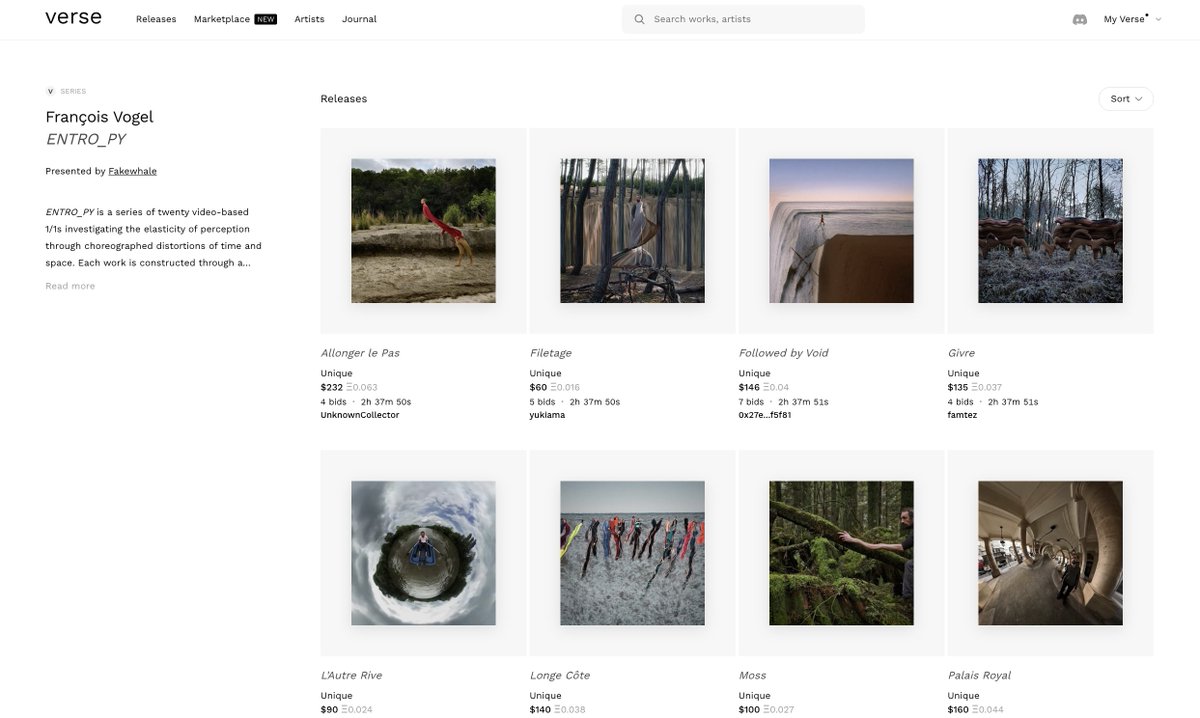Click the Filetage title
The image size is (1200, 718).
click(x=550, y=353)
